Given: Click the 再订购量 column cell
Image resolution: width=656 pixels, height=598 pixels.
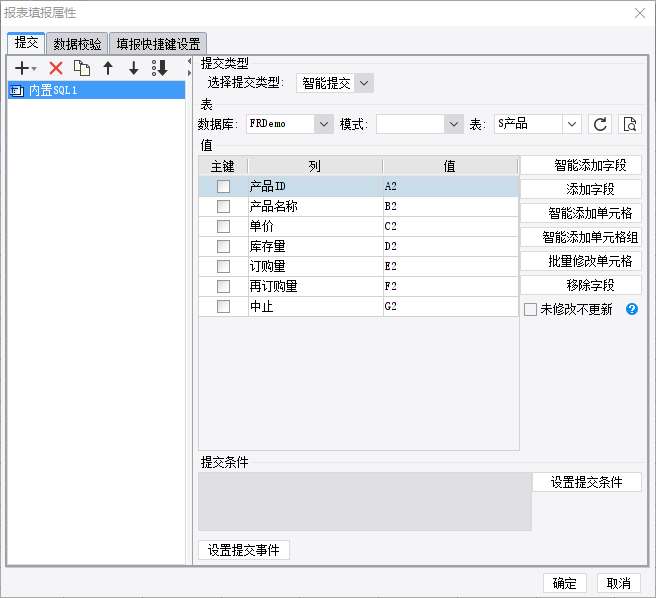Looking at the screenshot, I should click(315, 286).
